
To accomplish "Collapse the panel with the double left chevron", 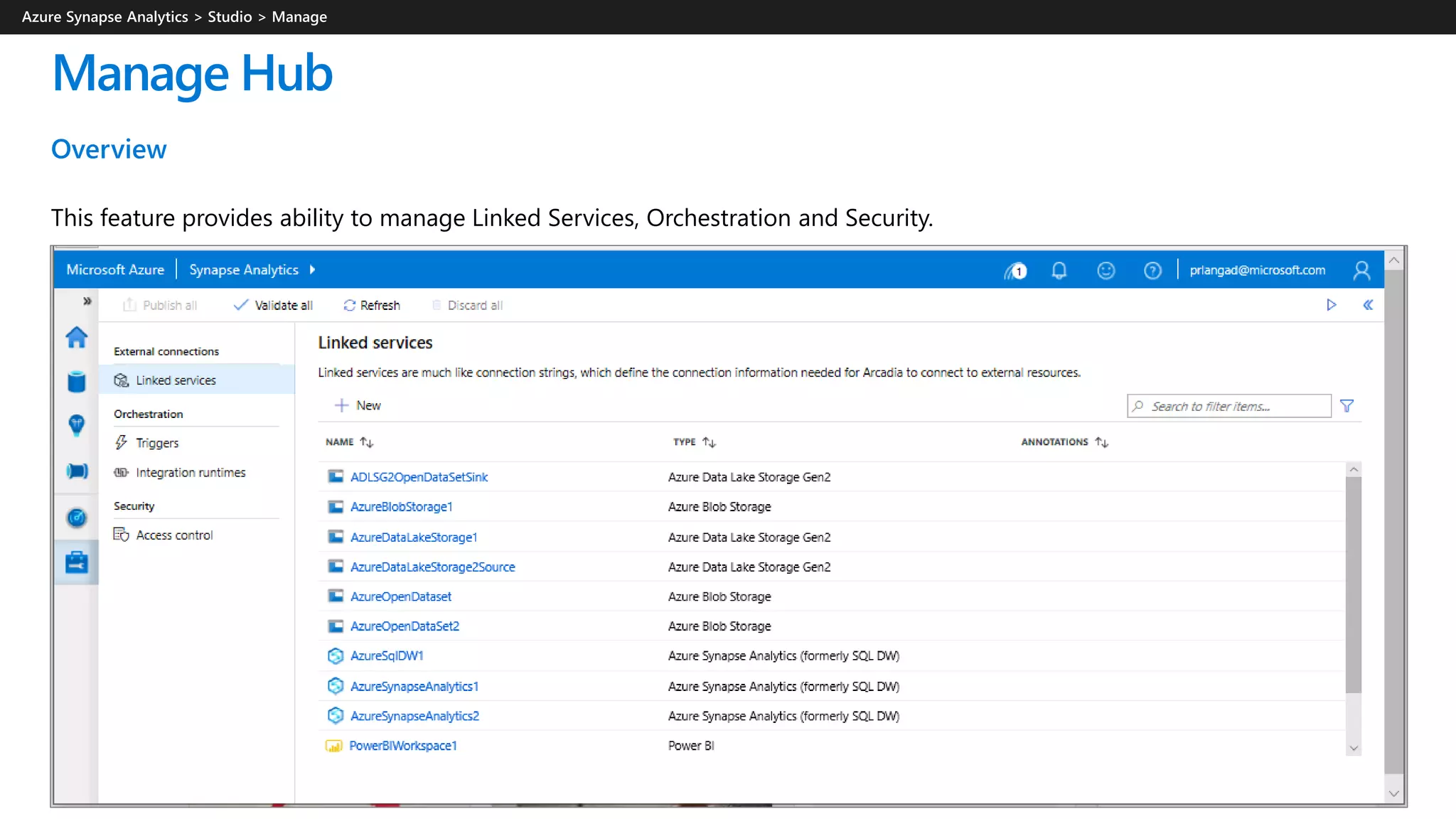I will click(1368, 305).
